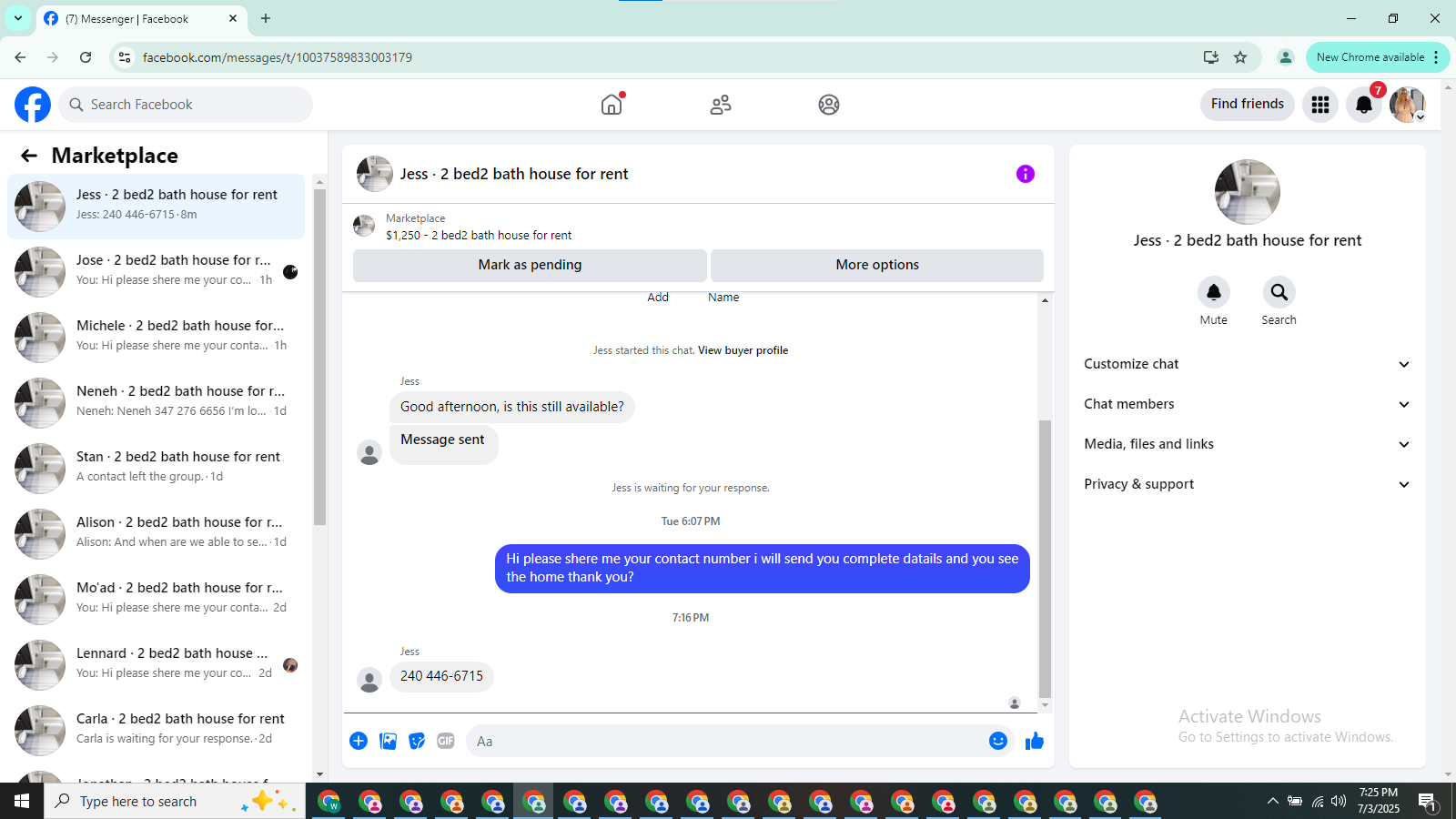Open the $1,250 listing link
This screenshot has height=819, width=1456.
[x=479, y=235]
